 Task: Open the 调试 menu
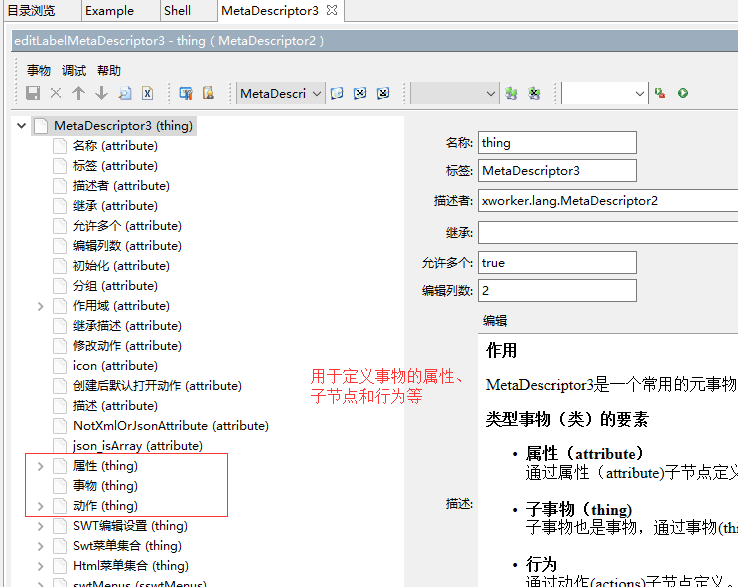click(74, 71)
